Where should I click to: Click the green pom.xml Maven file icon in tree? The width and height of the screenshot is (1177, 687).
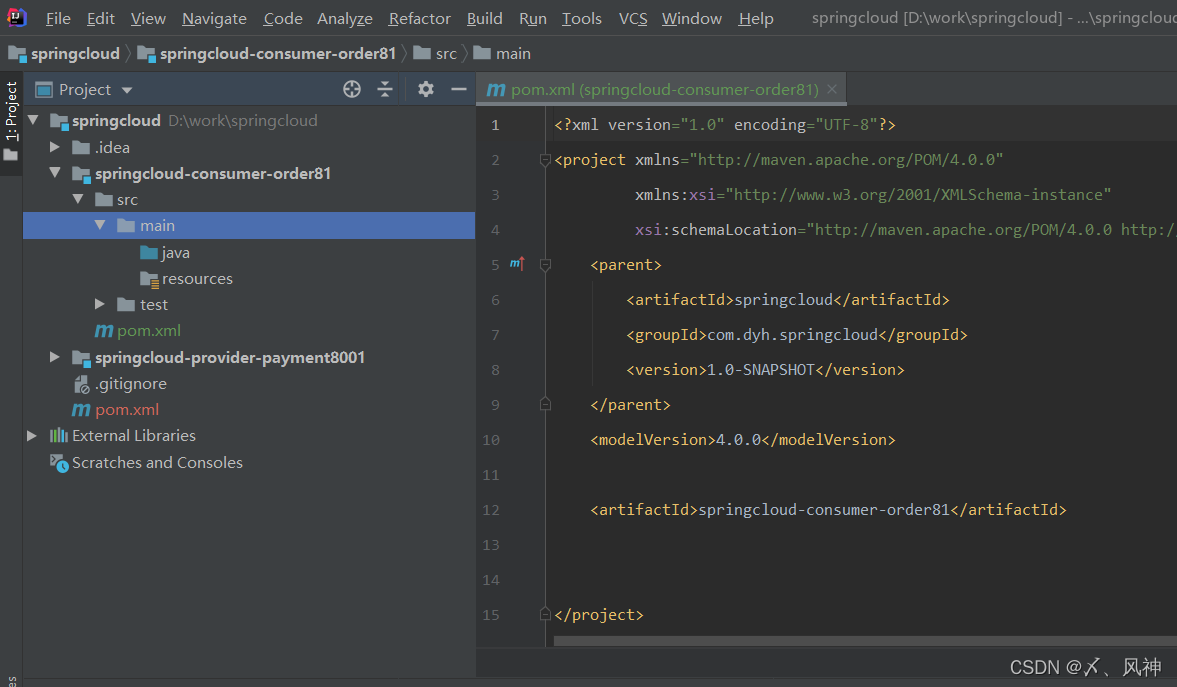pos(104,330)
